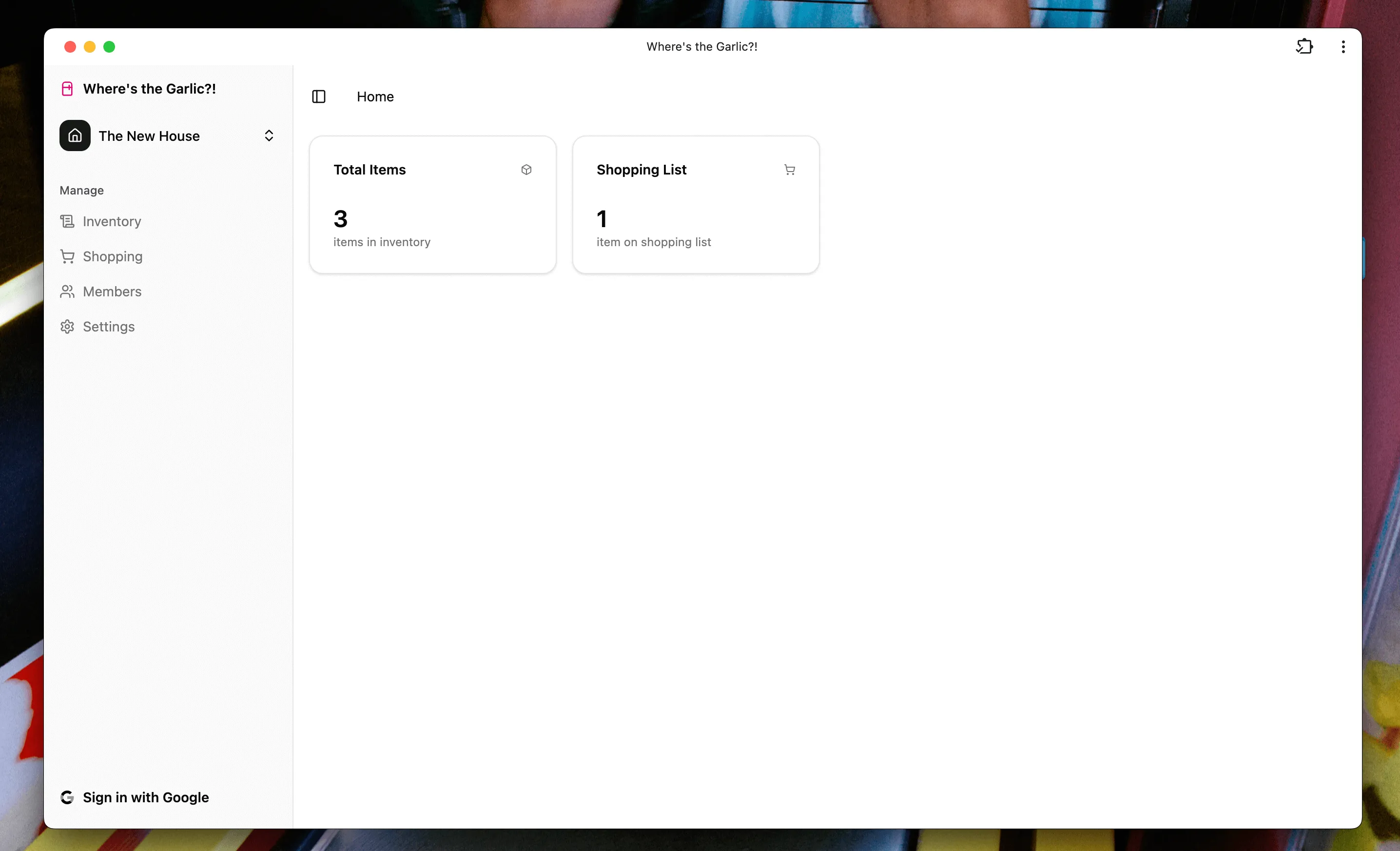The image size is (1400, 851).
Task: Open the extensions puzzle icon in title bar
Action: tap(1304, 47)
